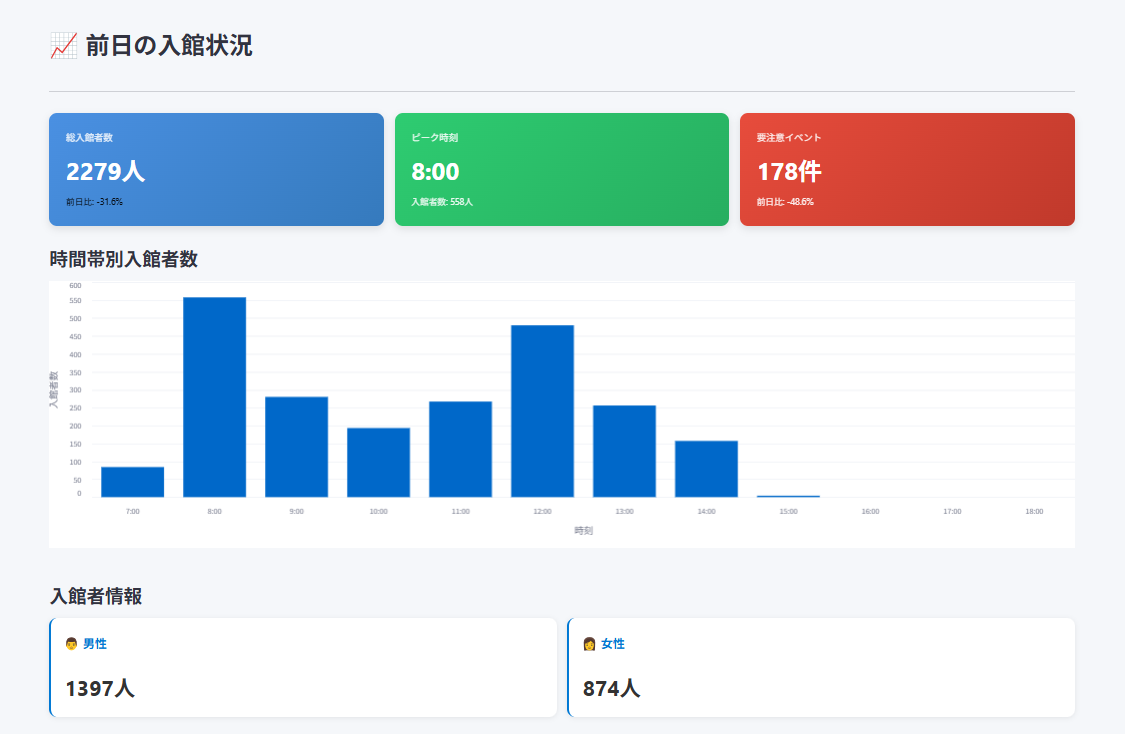
Task: Click the male emoji icon beside 男性
Action: point(71,644)
